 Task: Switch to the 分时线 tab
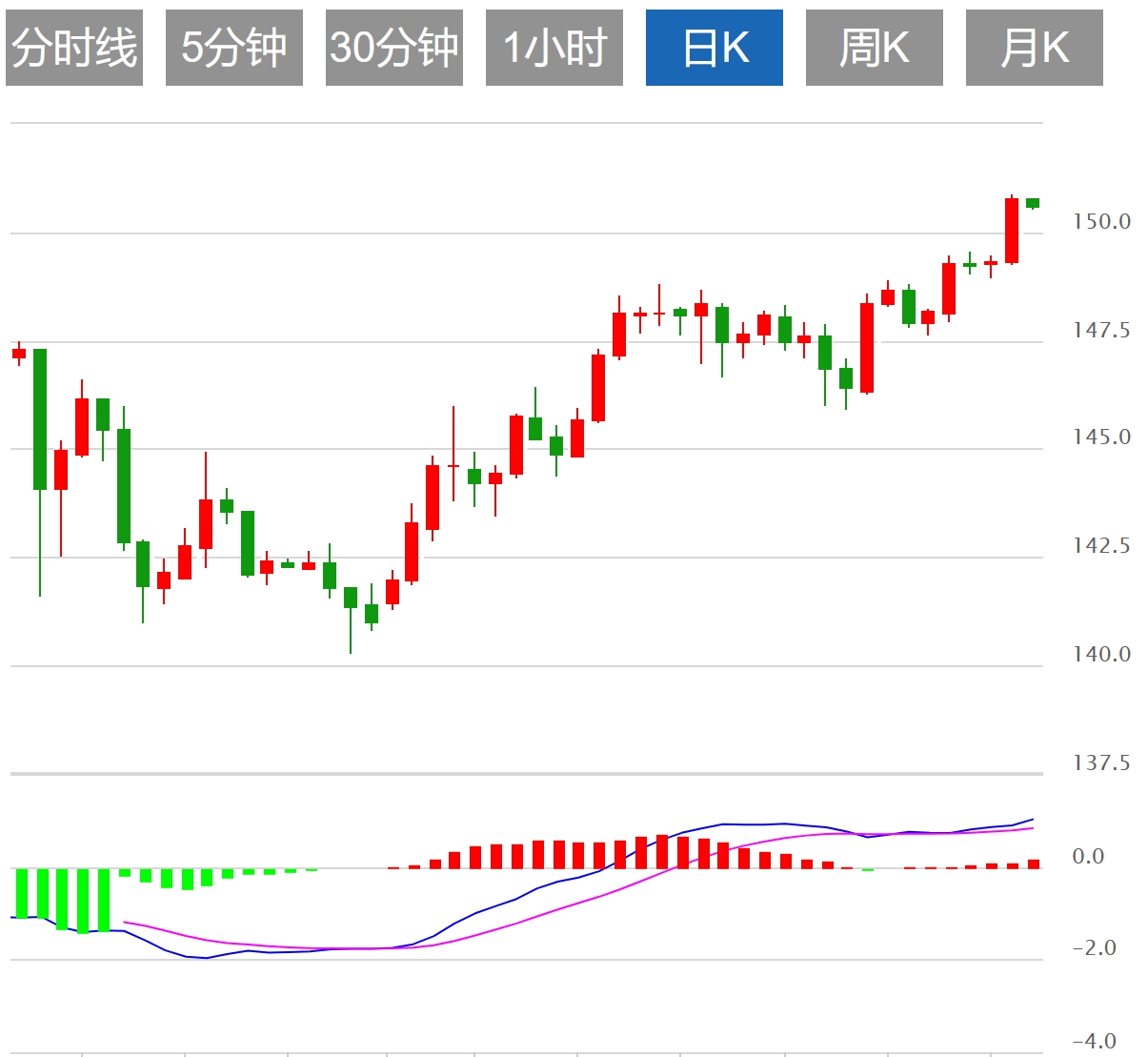(74, 48)
